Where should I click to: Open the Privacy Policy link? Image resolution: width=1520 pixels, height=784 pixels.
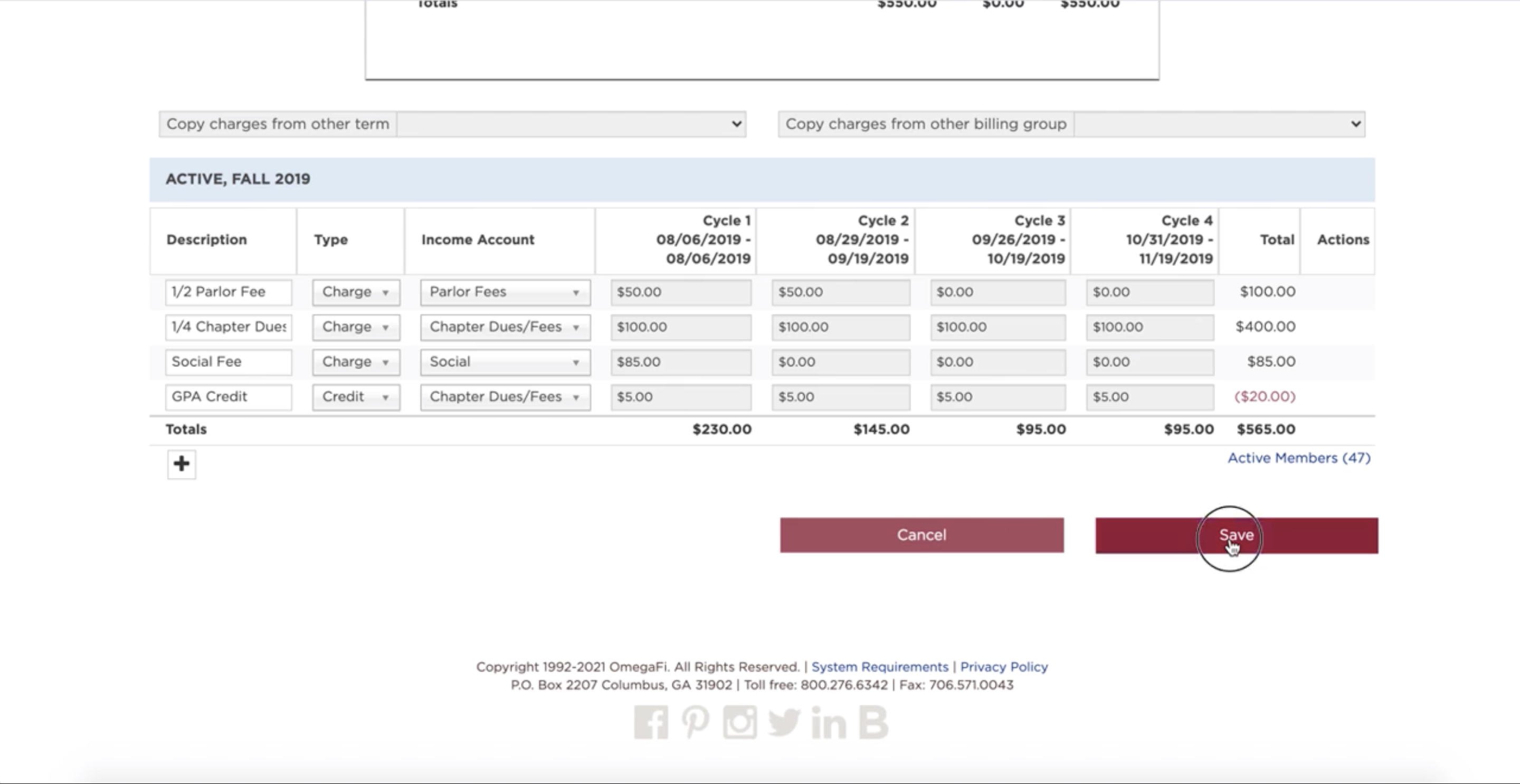pos(1004,666)
